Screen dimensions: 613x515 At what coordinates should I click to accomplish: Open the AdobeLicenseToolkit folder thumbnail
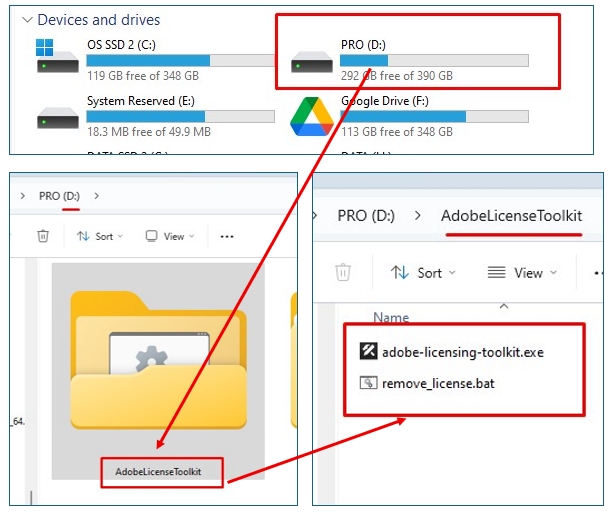point(158,361)
